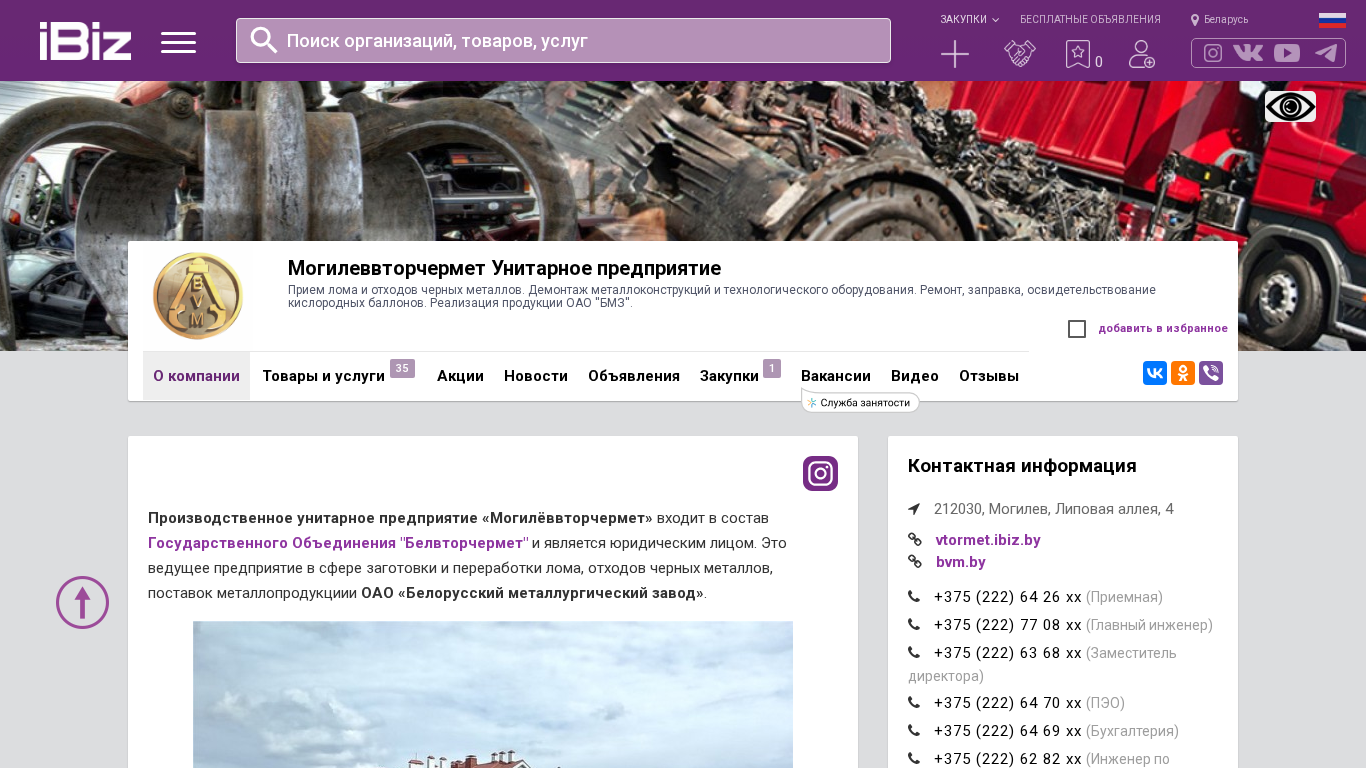The width and height of the screenshot is (1366, 768).
Task: Open favorites bookmark star icon
Action: [1078, 54]
